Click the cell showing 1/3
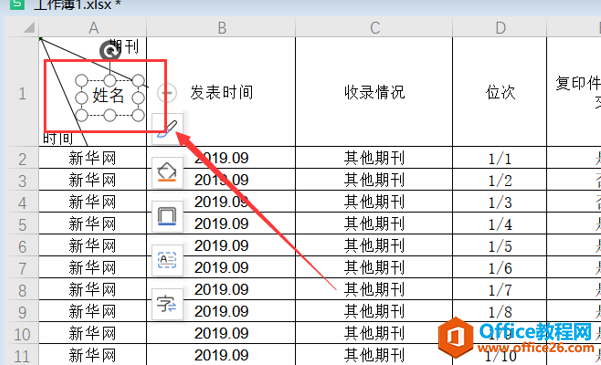Image resolution: width=601 pixels, height=365 pixels. (x=499, y=202)
